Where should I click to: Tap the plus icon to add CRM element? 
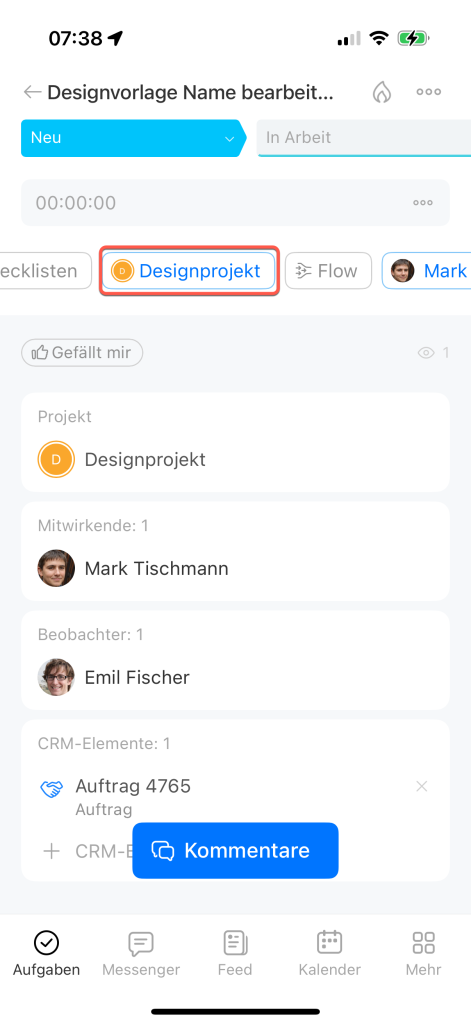click(x=51, y=851)
